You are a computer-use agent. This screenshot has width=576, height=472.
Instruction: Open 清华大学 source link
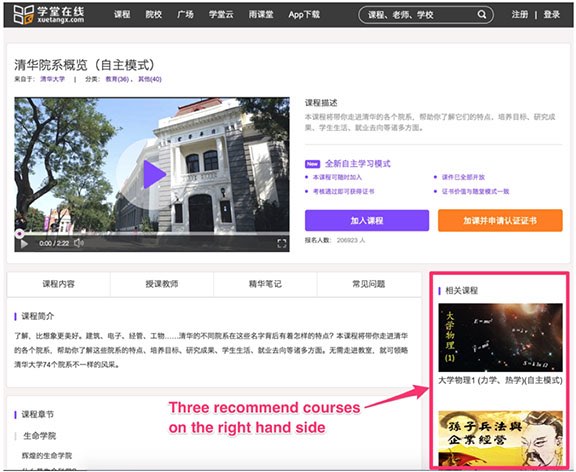[53, 79]
